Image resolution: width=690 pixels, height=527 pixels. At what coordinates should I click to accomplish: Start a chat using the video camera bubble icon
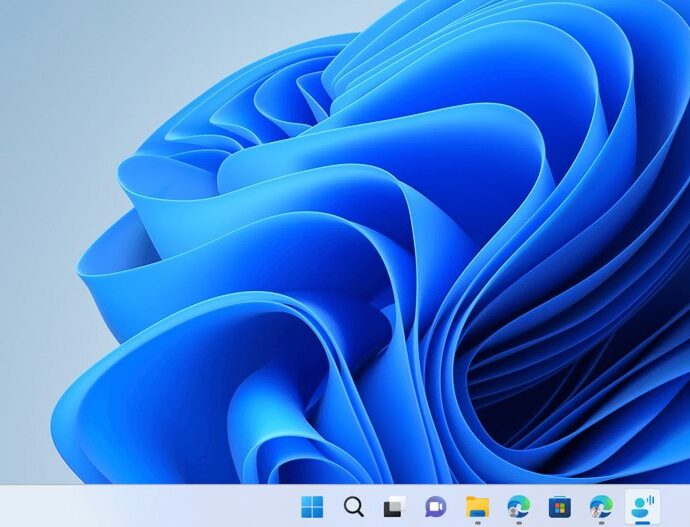(435, 506)
